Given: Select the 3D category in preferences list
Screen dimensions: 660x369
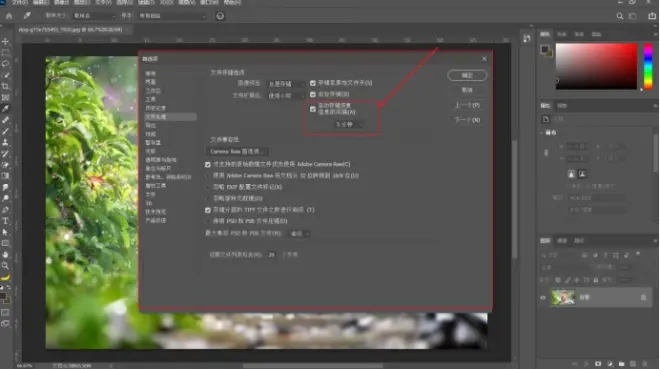Looking at the screenshot, I should (x=149, y=203).
